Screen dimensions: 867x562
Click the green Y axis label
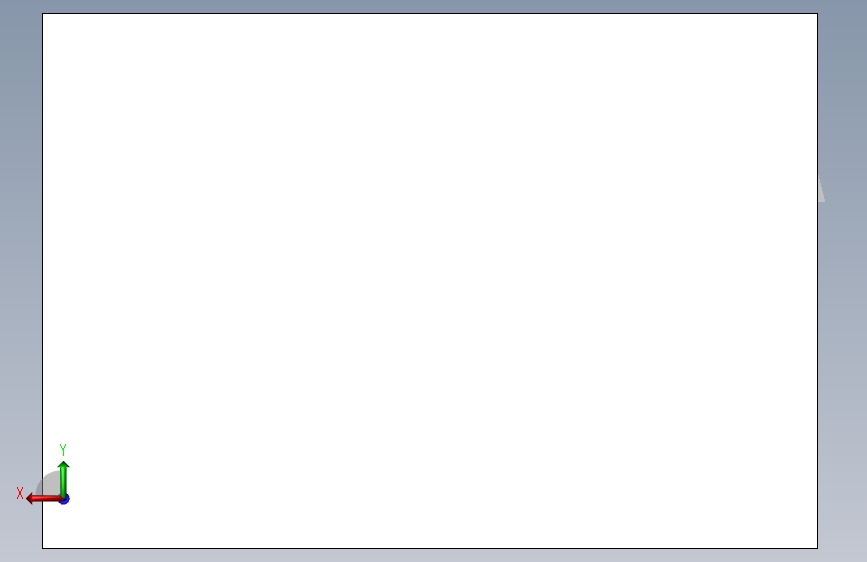tap(63, 449)
